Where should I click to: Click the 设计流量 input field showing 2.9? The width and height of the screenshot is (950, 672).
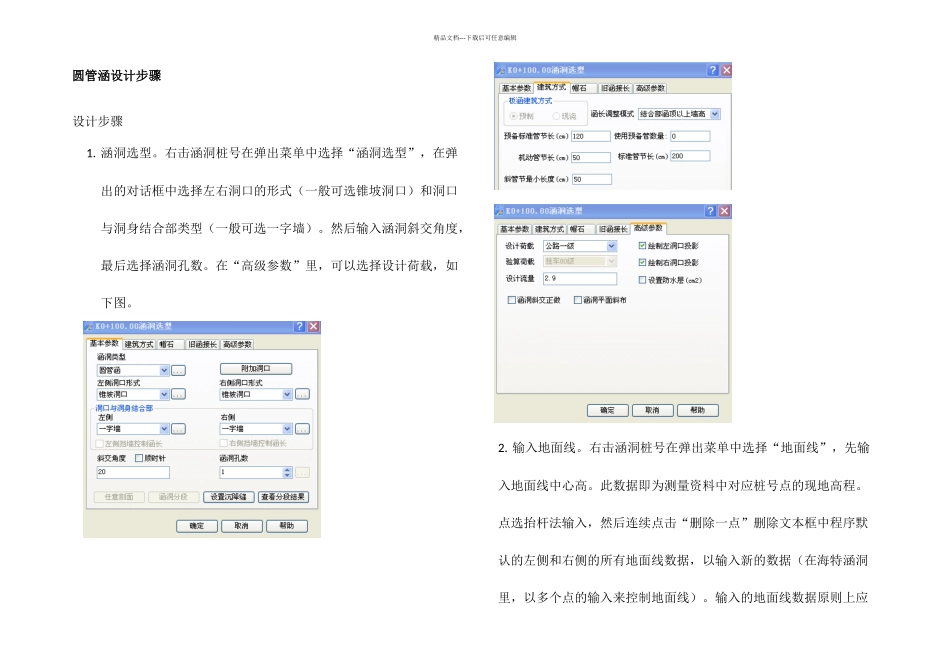click(580, 279)
